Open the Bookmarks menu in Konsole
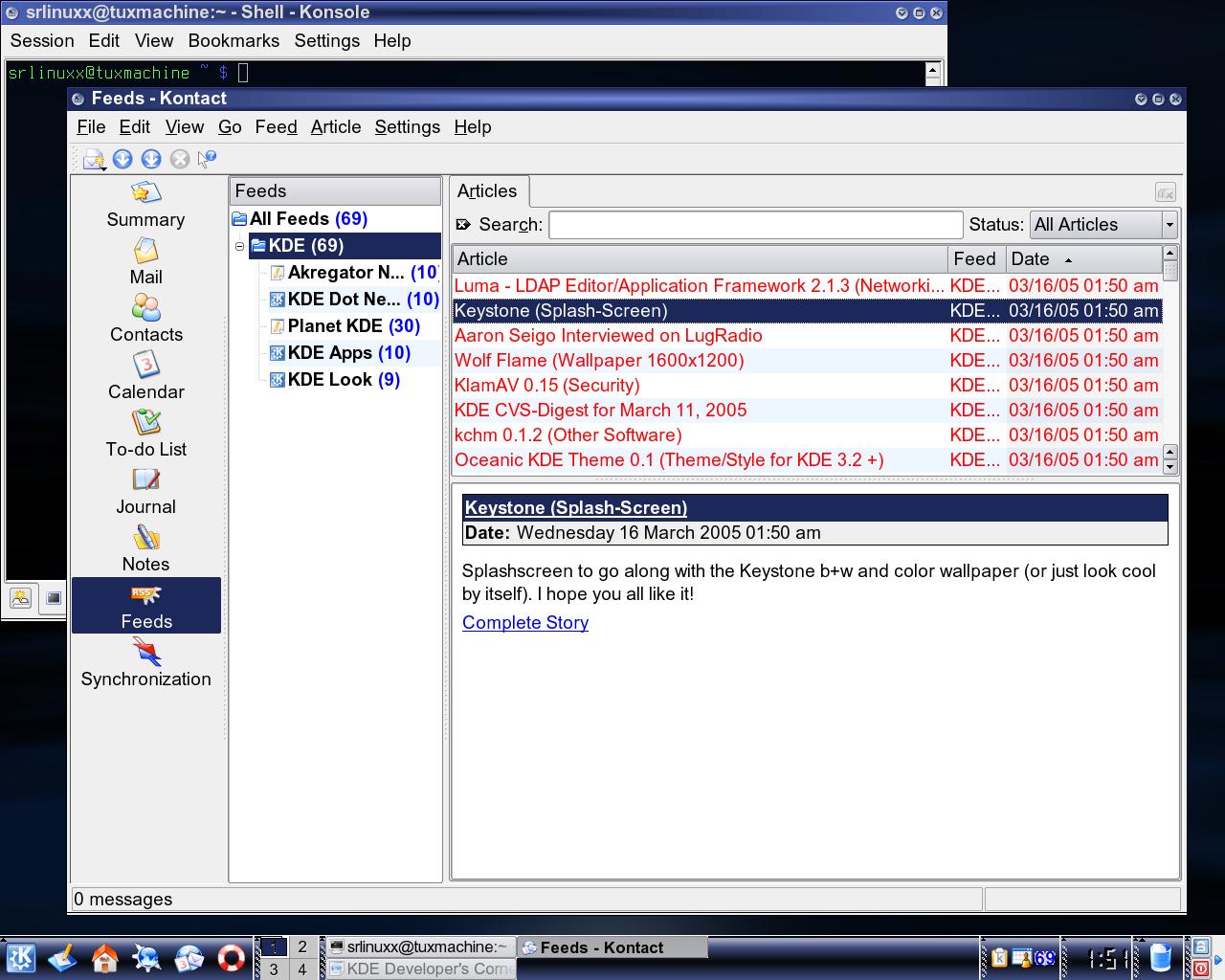This screenshot has width=1225, height=980. click(234, 41)
